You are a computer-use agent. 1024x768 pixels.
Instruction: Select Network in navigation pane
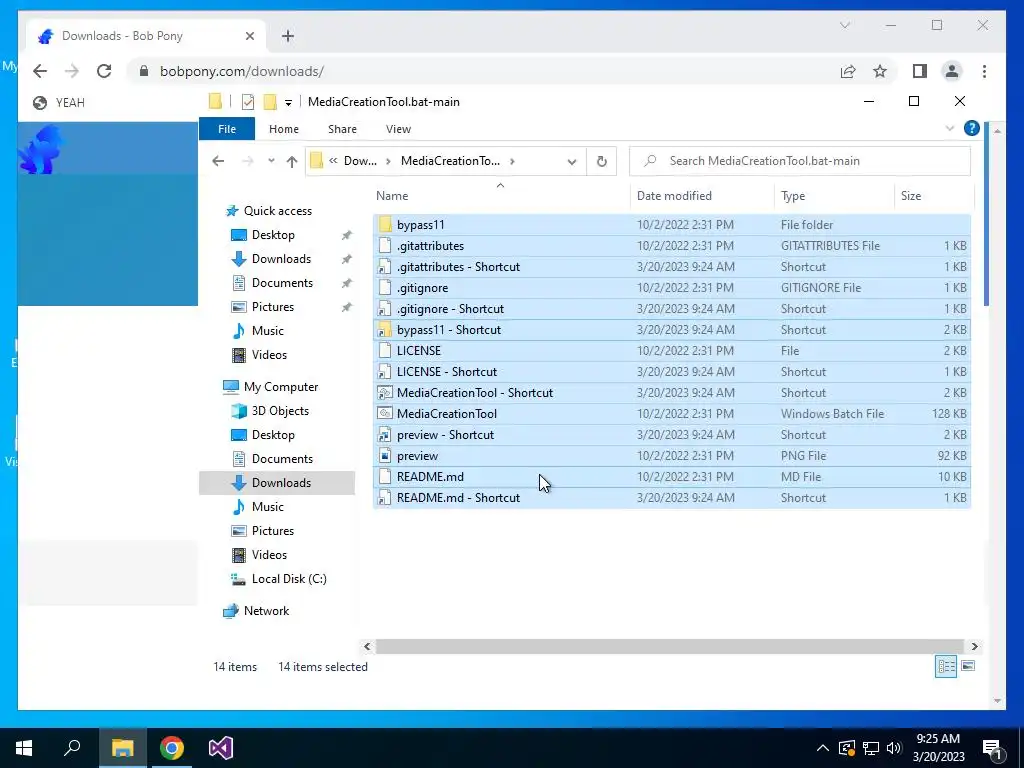(266, 611)
